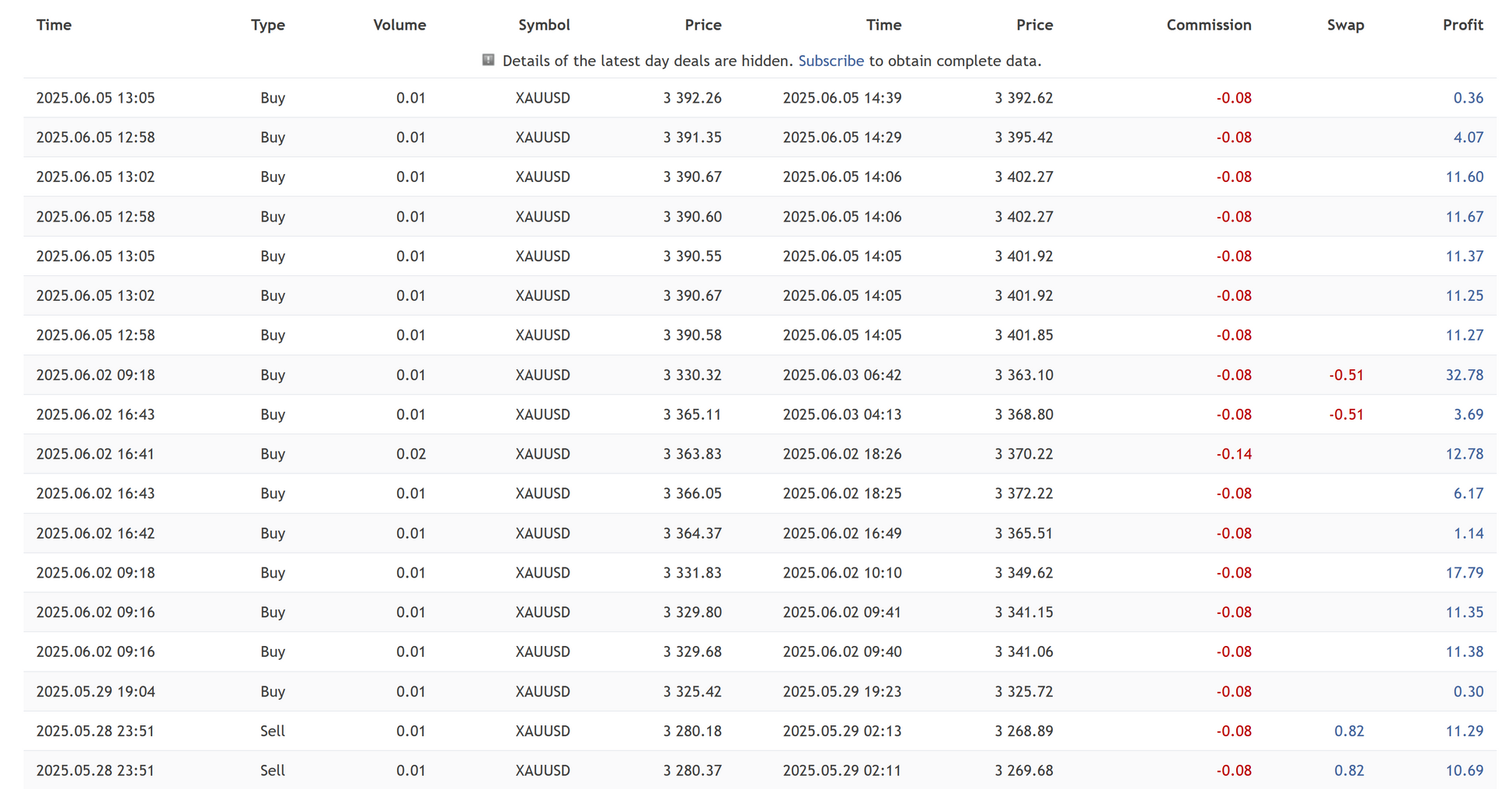Select open time 2025.05.29 19:04
1512x789 pixels.
click(x=95, y=691)
